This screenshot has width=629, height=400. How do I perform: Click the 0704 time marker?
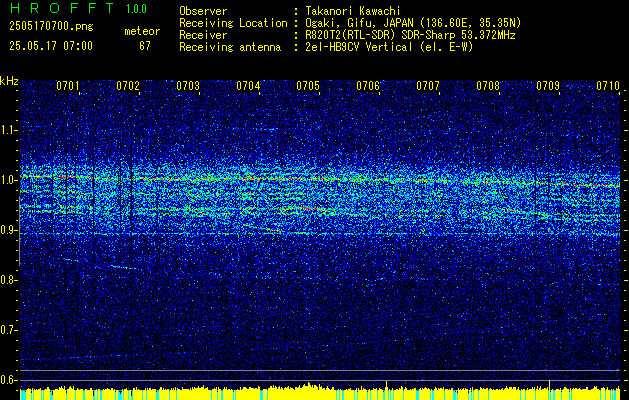coord(248,86)
